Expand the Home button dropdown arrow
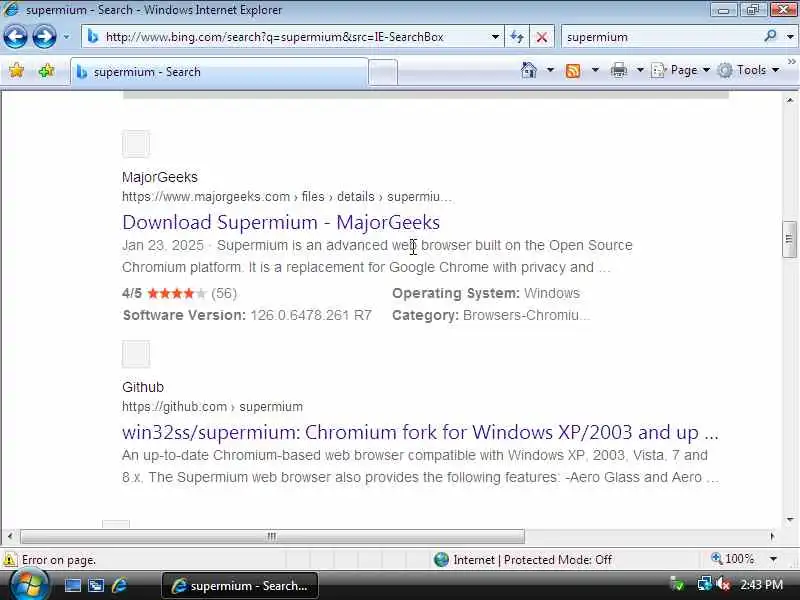The height and width of the screenshot is (600, 800). click(551, 70)
